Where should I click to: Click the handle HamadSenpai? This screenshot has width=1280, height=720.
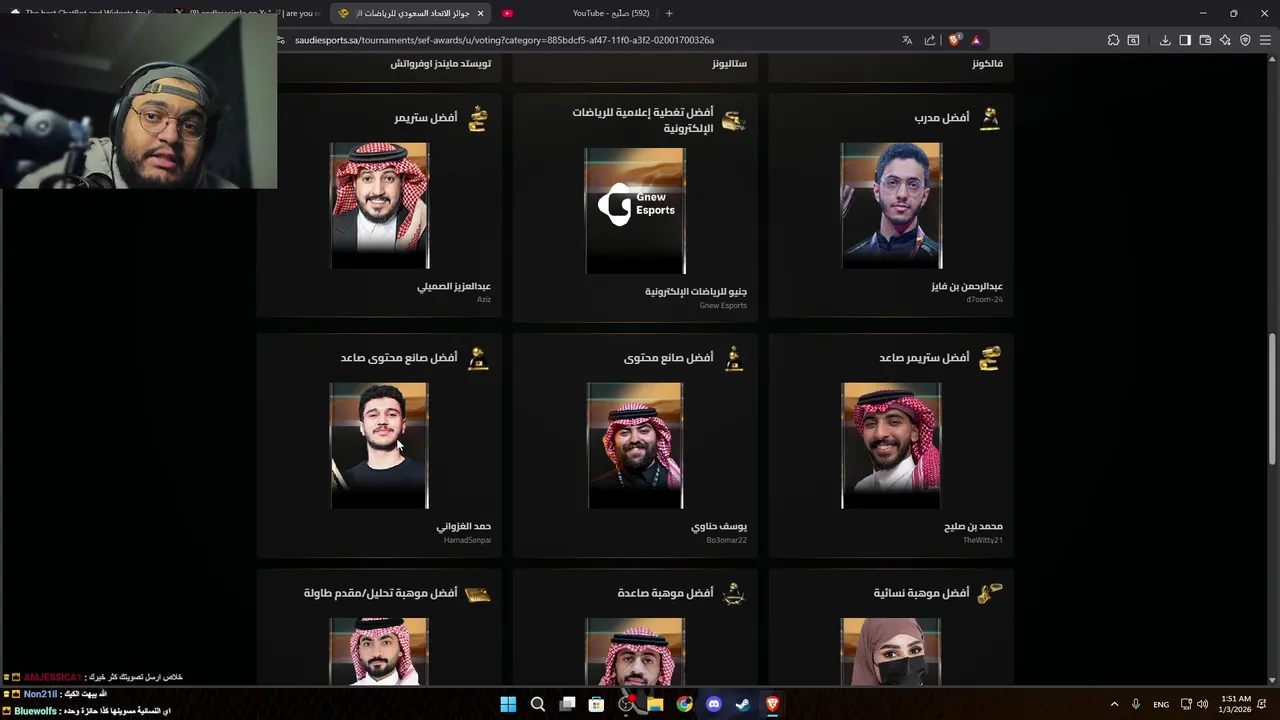pyautogui.click(x=467, y=540)
